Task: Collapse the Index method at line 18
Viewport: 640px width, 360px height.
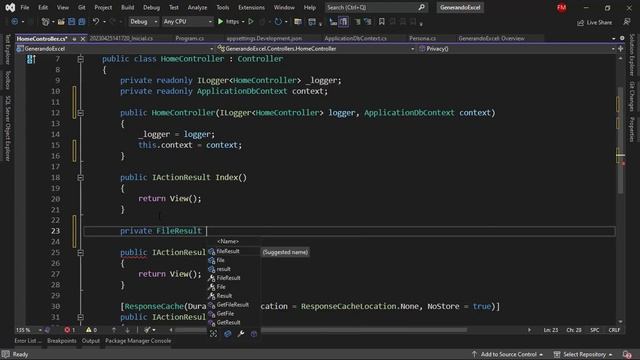Action: pos(80,178)
